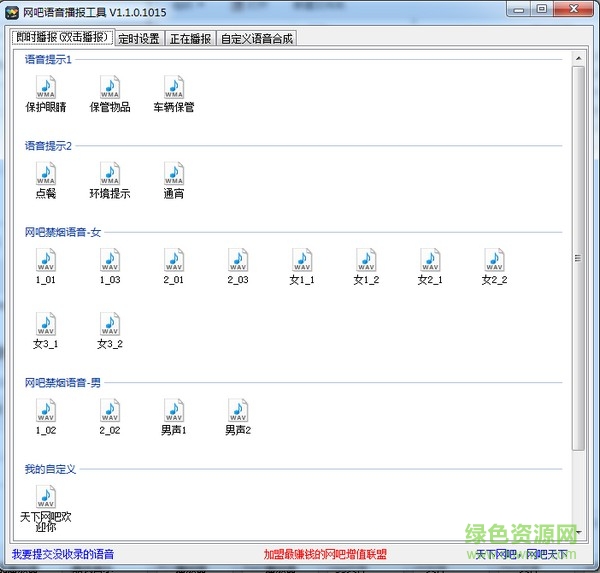Screen dimensions: 600x573
Task: Close the 网吧语音播报工具 window
Action: click(x=574, y=9)
